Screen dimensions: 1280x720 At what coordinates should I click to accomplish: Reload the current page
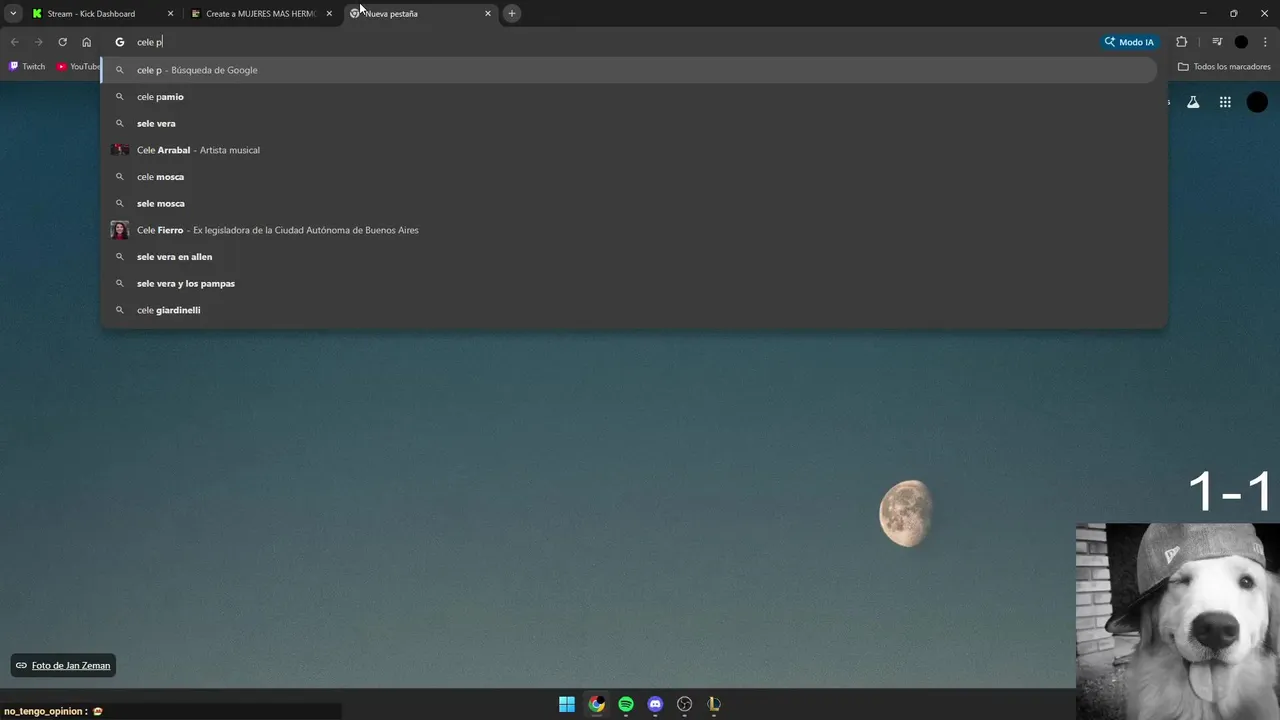pos(62,42)
